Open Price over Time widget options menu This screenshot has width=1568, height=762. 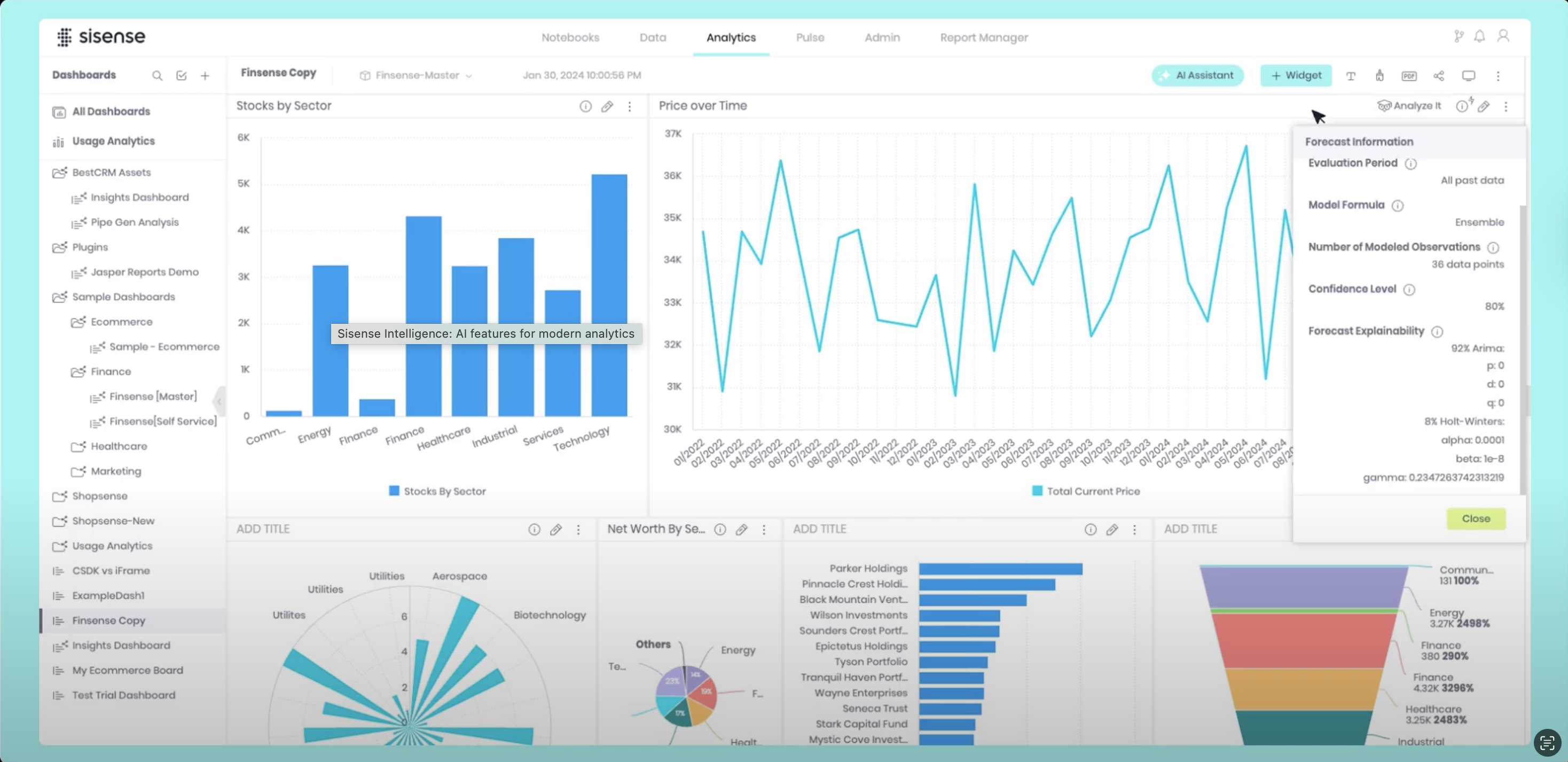[1506, 106]
